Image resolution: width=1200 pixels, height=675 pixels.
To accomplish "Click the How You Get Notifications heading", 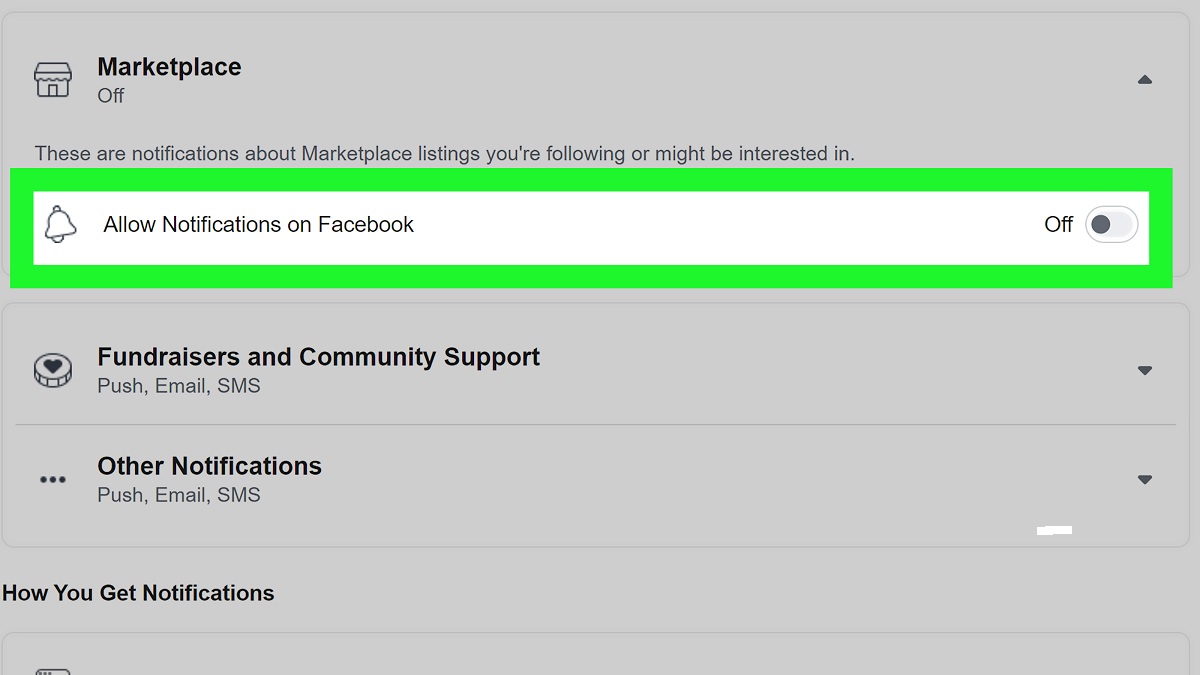I will pos(138,593).
